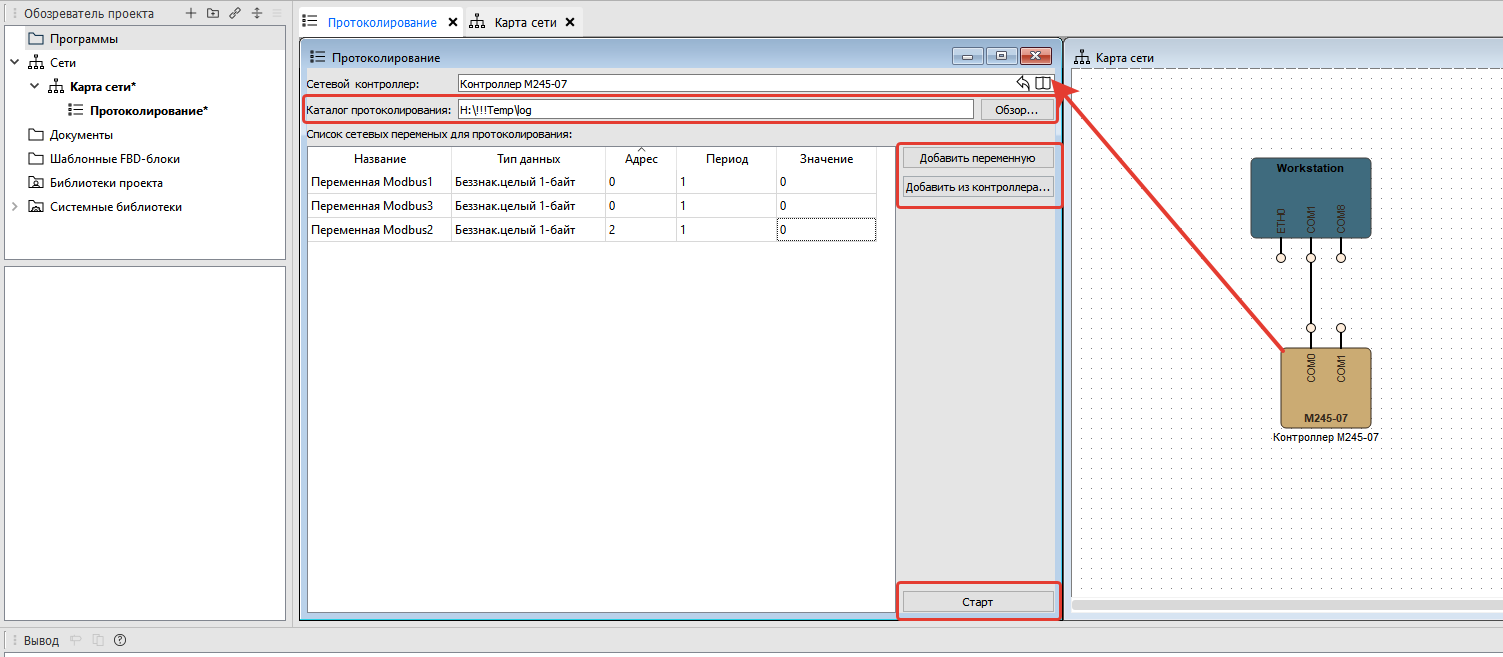Close the Протоколирование tab
The image size is (1503, 657).
click(453, 22)
